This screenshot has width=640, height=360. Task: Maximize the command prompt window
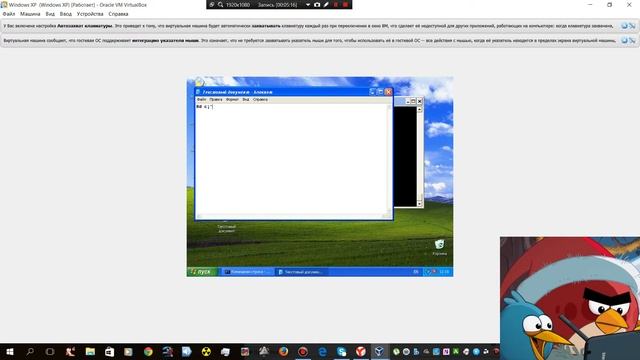tap(413, 101)
